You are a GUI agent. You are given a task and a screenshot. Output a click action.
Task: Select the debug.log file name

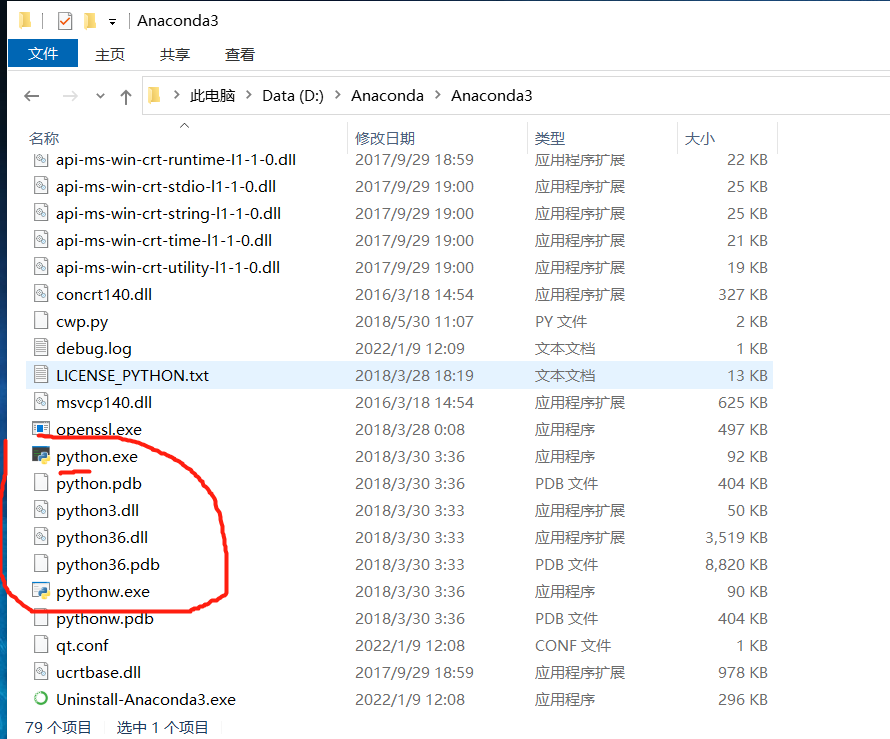pos(94,348)
